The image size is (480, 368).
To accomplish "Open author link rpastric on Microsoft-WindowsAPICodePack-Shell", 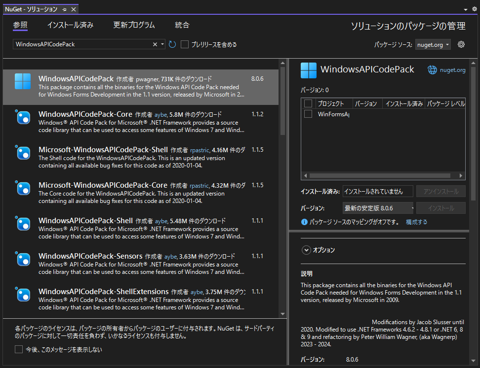I will point(200,150).
